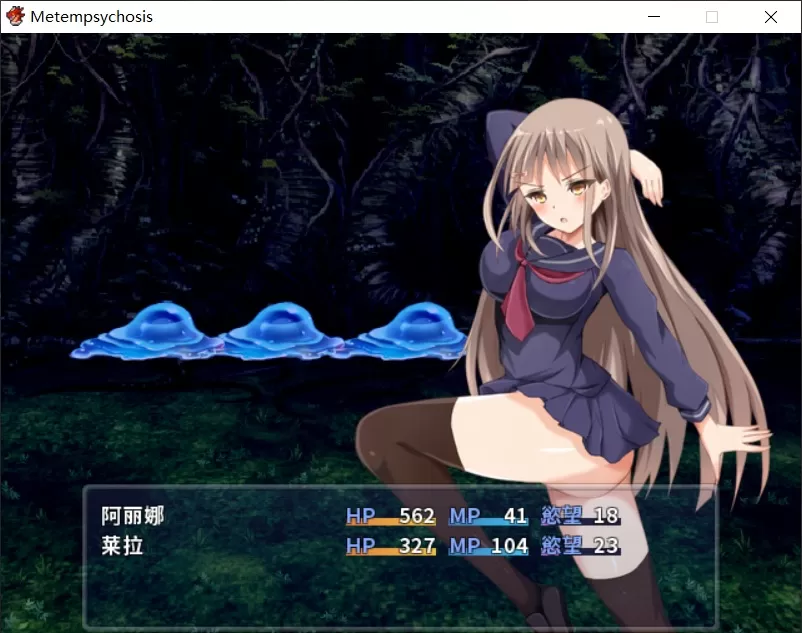Click 阿丽娜's HP gauge showing 562
Image resolution: width=802 pixels, height=633 pixels.
390,517
